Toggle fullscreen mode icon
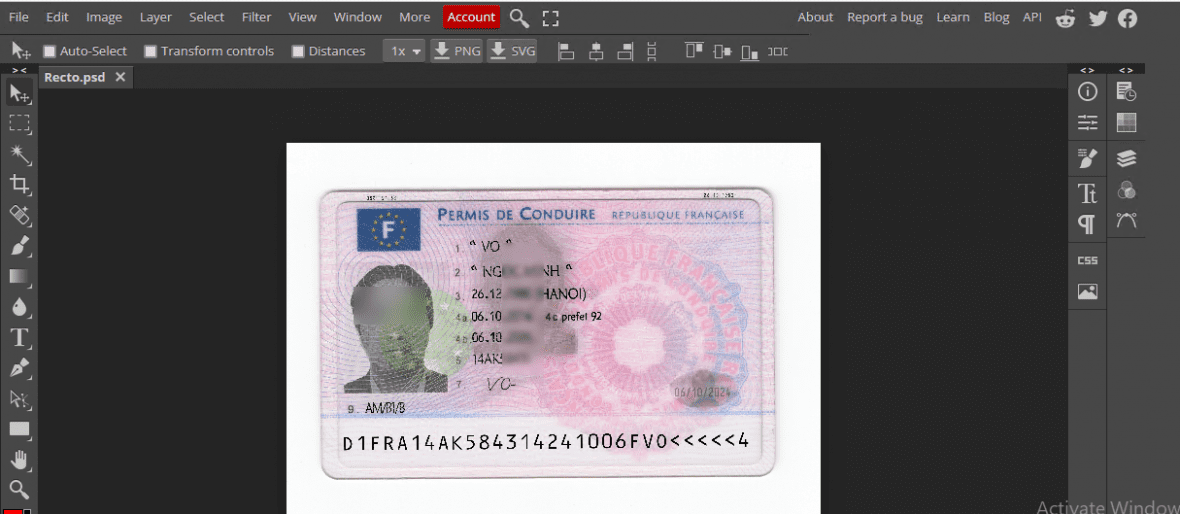The width and height of the screenshot is (1180, 514). click(x=551, y=18)
